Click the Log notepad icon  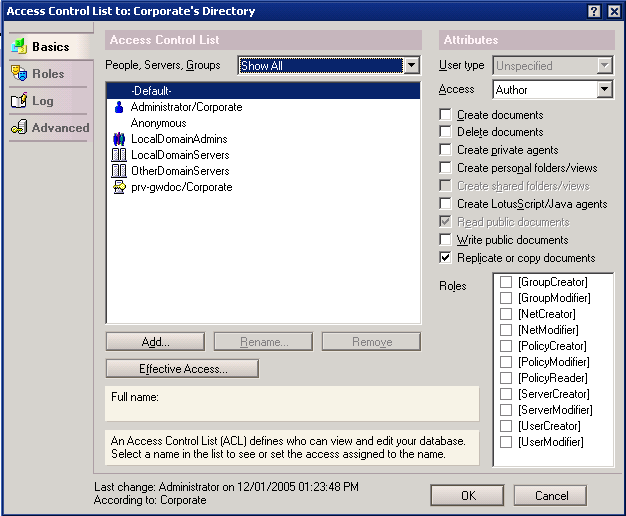19,100
